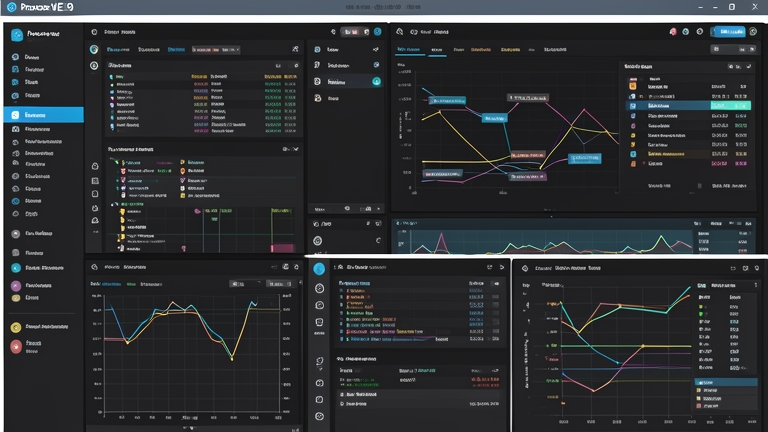Click teal circle icon at upper-left panel header's right end
Viewport: 768px width, 432px height.
tap(378, 31)
